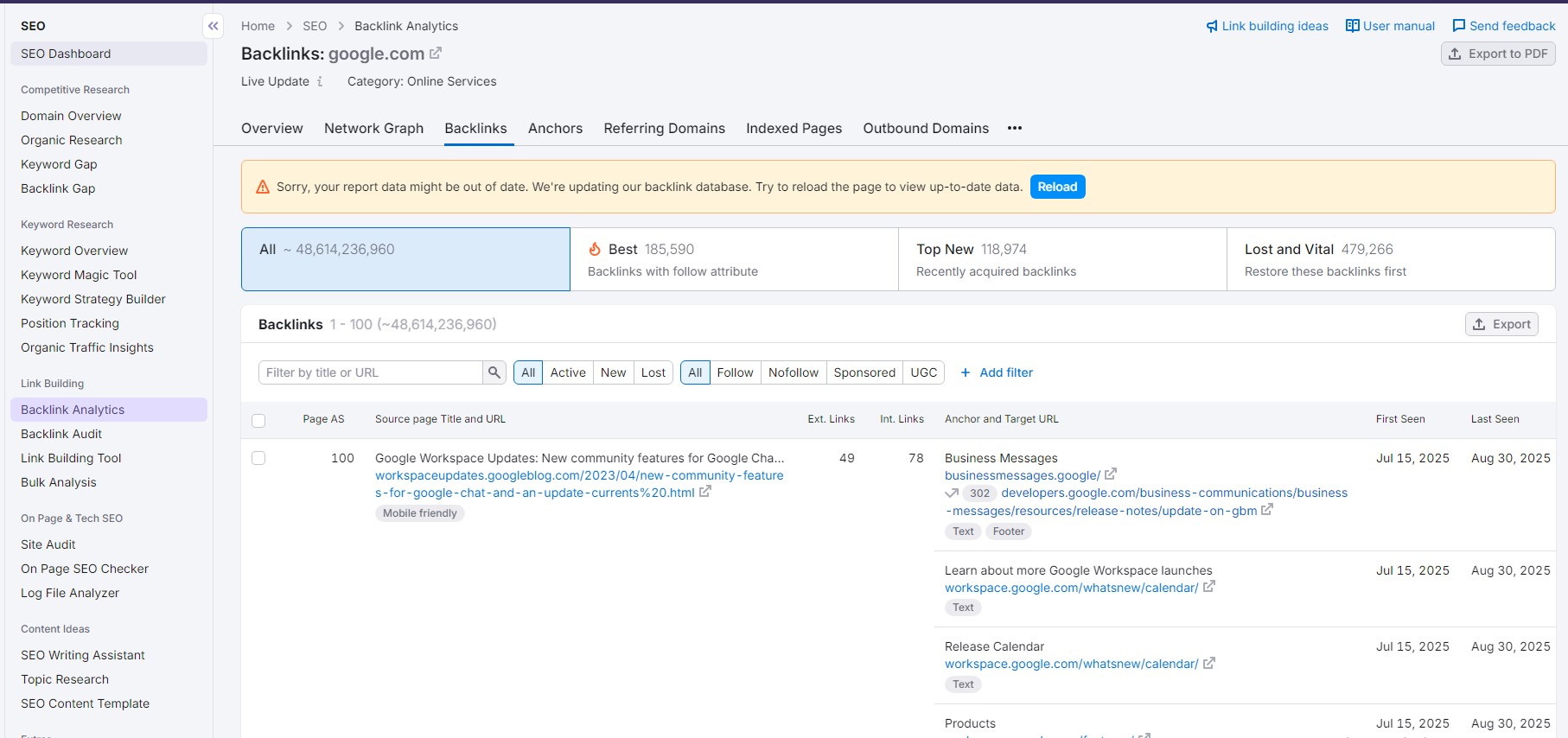This screenshot has width=1568, height=738.
Task: Click the flame icon beside Best
Action: [x=595, y=249]
